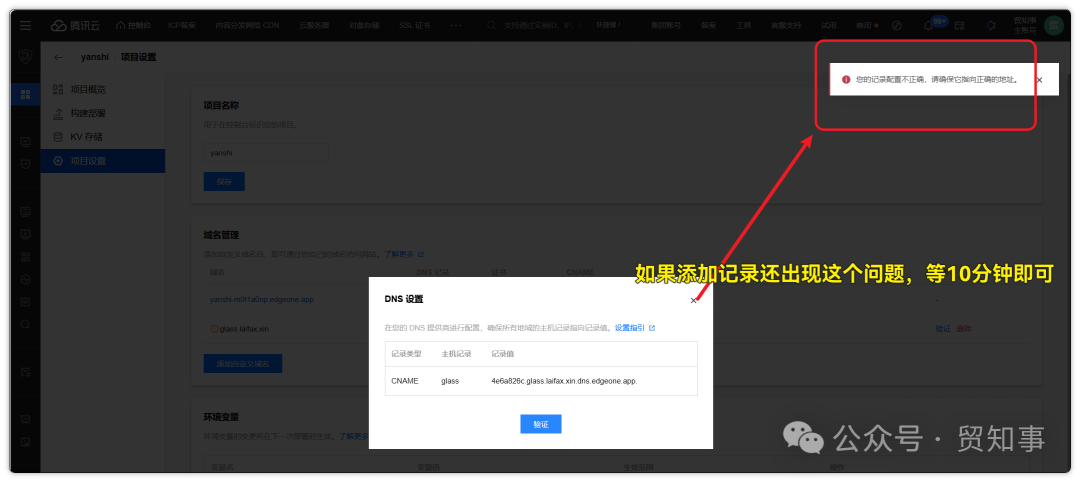Click the glass host record cell
The height and width of the screenshot is (482, 1080).
(450, 381)
